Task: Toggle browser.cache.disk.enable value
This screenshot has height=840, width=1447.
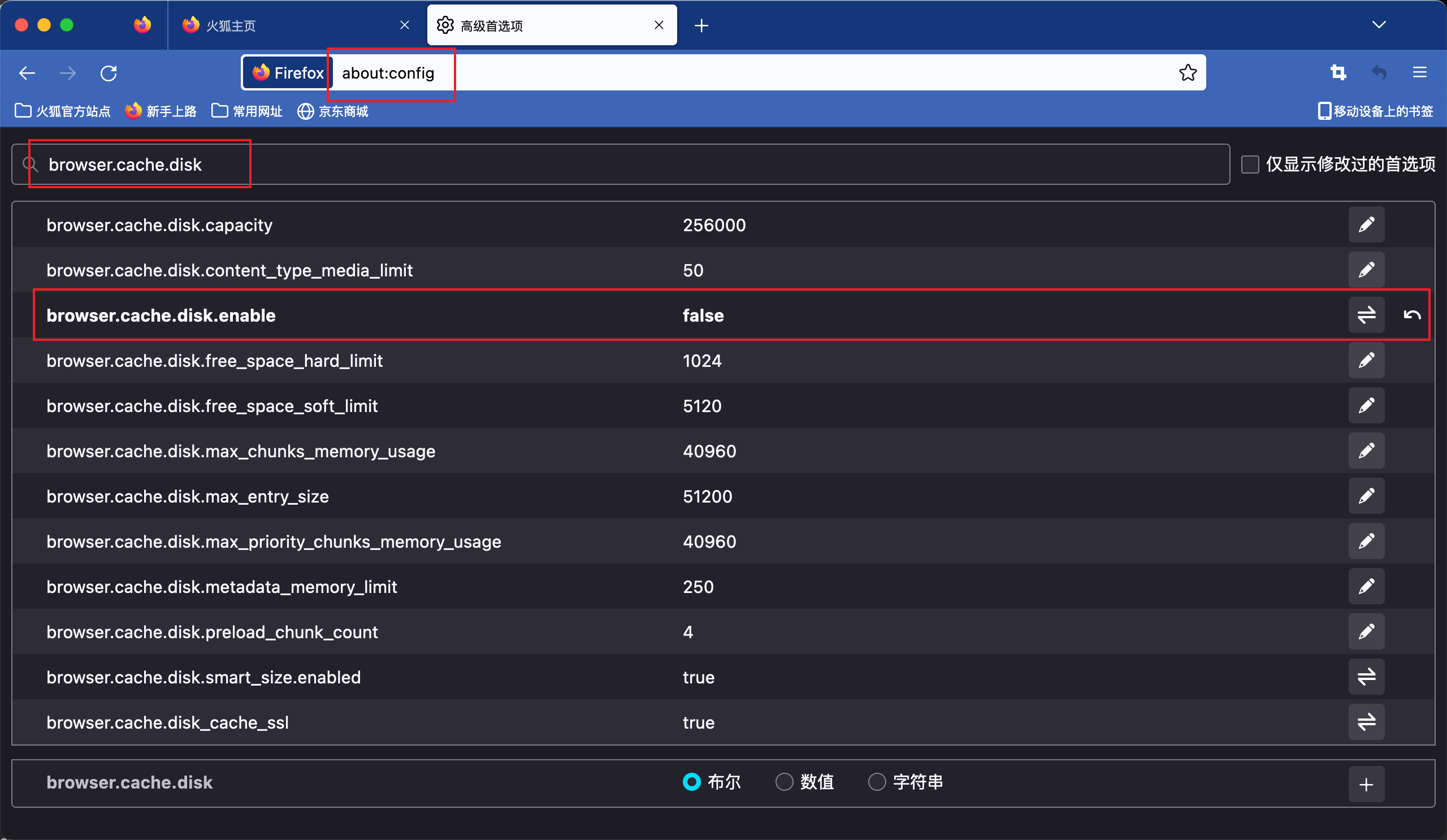Action: 1366,315
